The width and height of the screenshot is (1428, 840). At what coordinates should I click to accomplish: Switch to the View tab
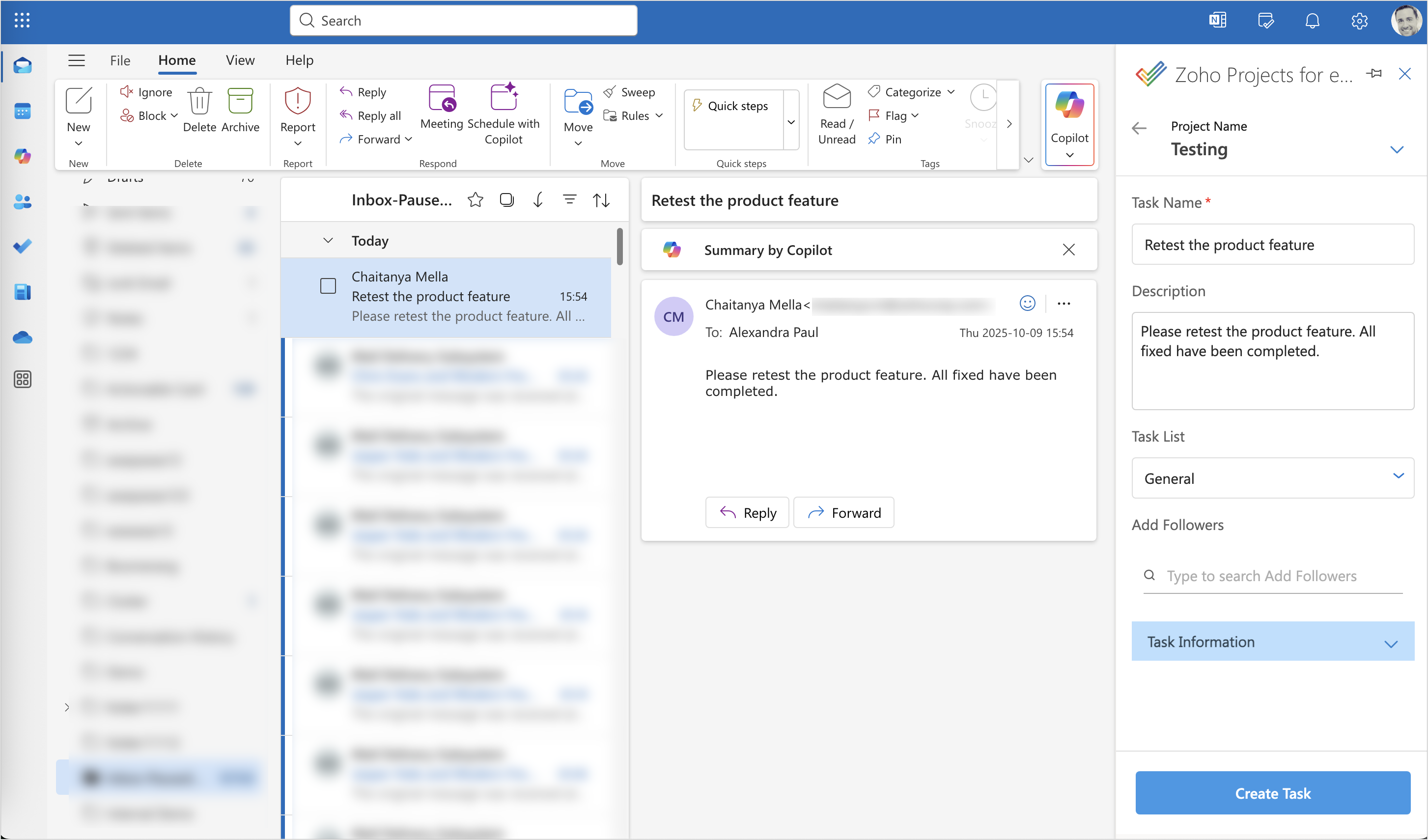click(x=240, y=60)
